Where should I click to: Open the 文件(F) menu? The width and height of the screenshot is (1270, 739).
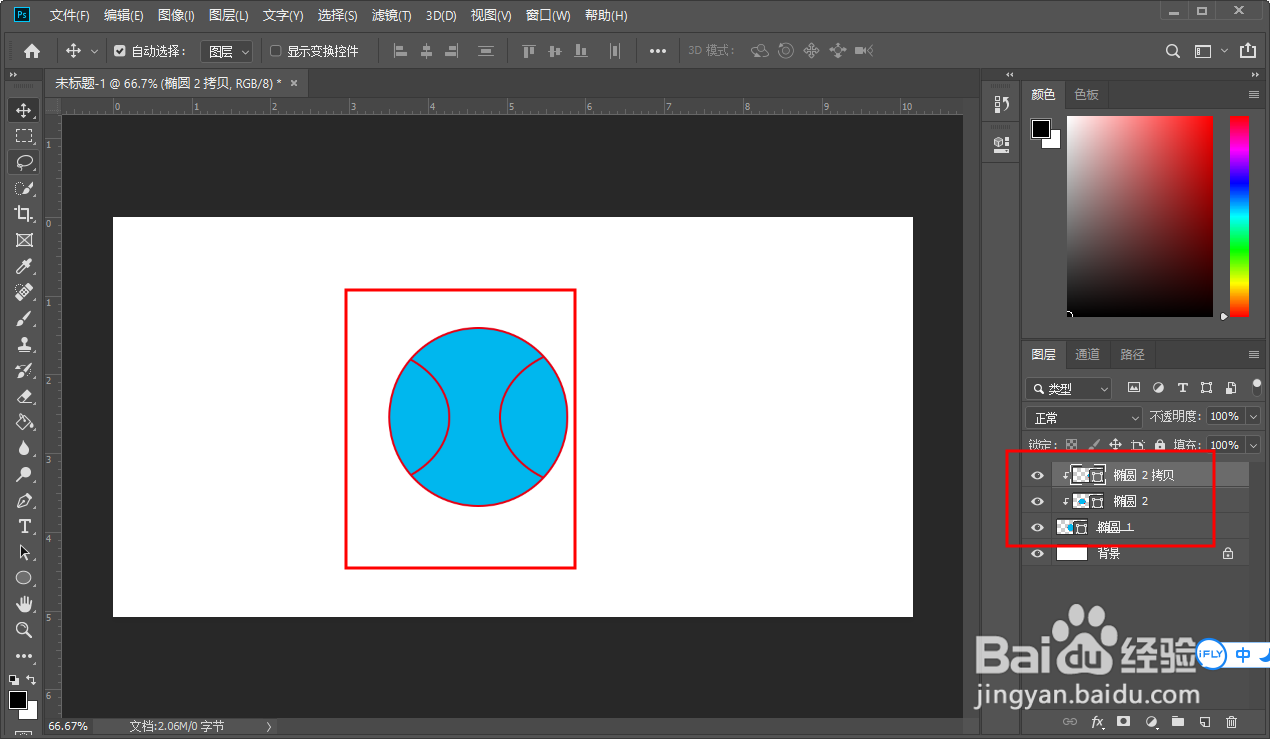coord(70,15)
